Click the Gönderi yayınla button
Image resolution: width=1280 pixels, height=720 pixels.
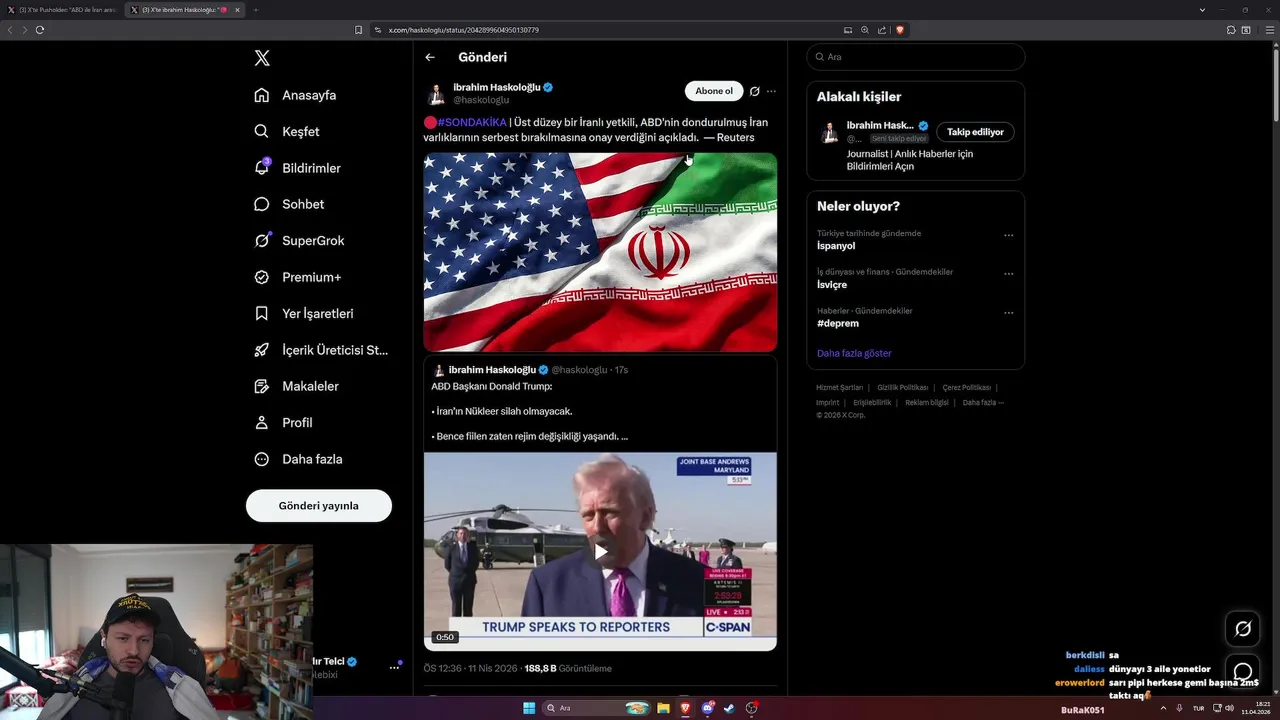point(319,505)
